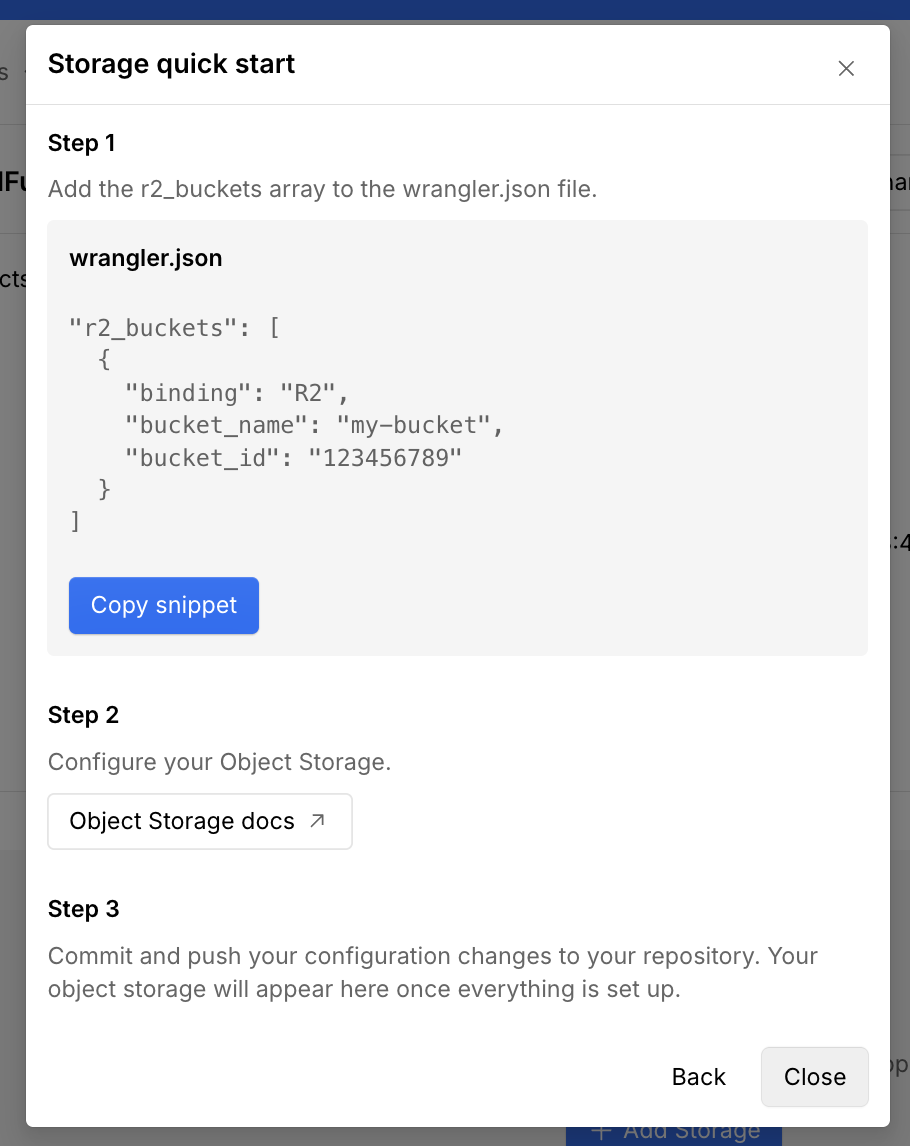Click the wrangler.json filename label

click(145, 258)
